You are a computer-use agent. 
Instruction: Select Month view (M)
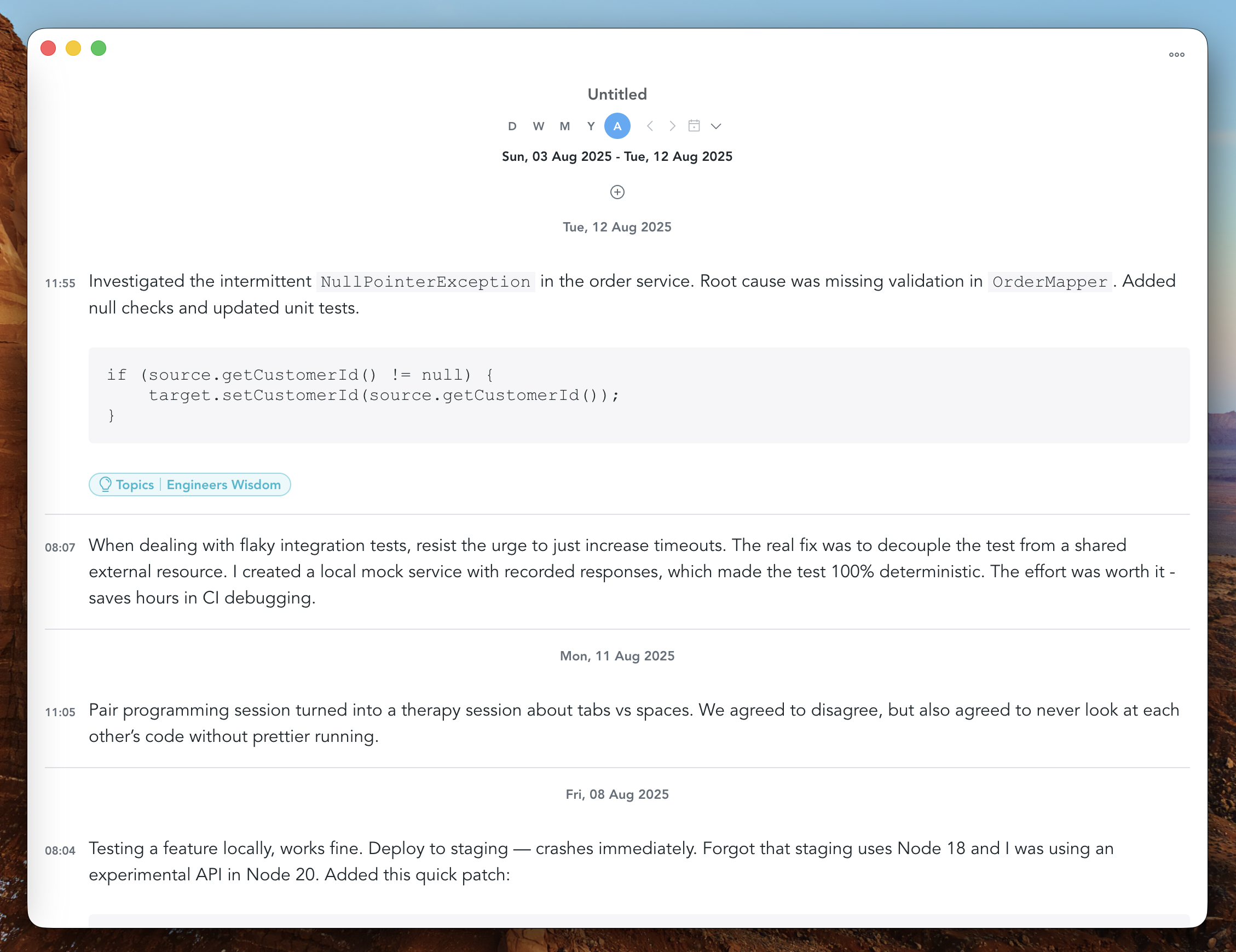pos(564,126)
